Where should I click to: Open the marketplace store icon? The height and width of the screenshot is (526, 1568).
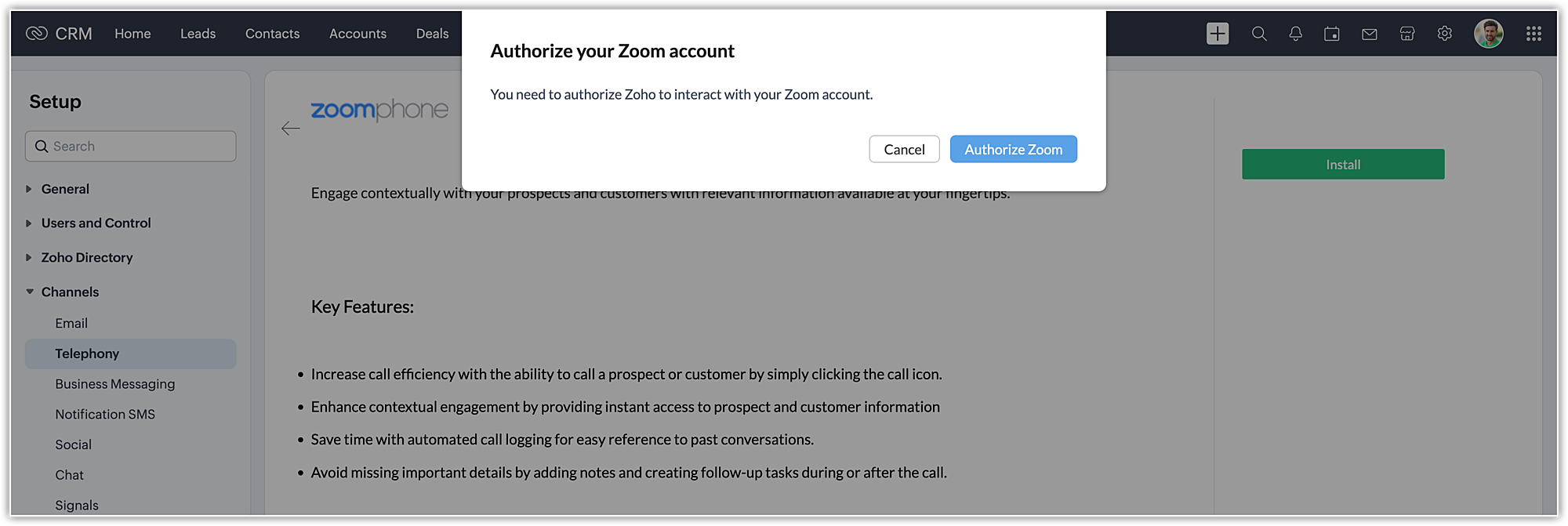[1407, 34]
